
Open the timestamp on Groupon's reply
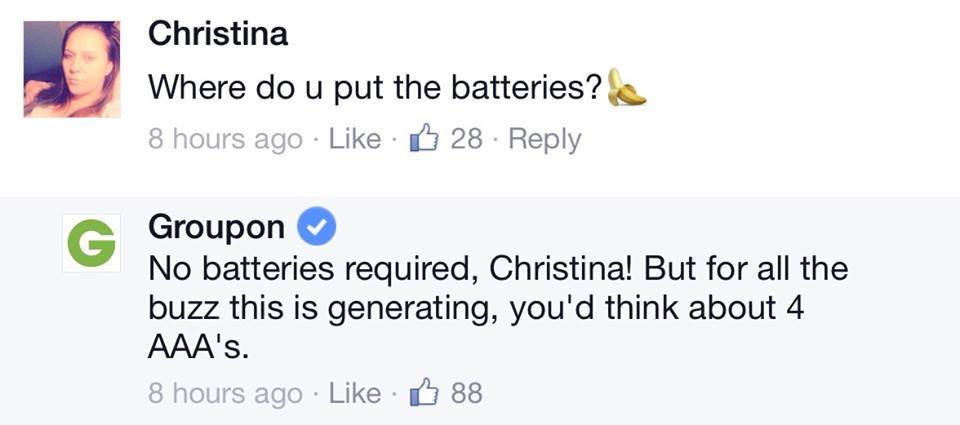(x=225, y=393)
